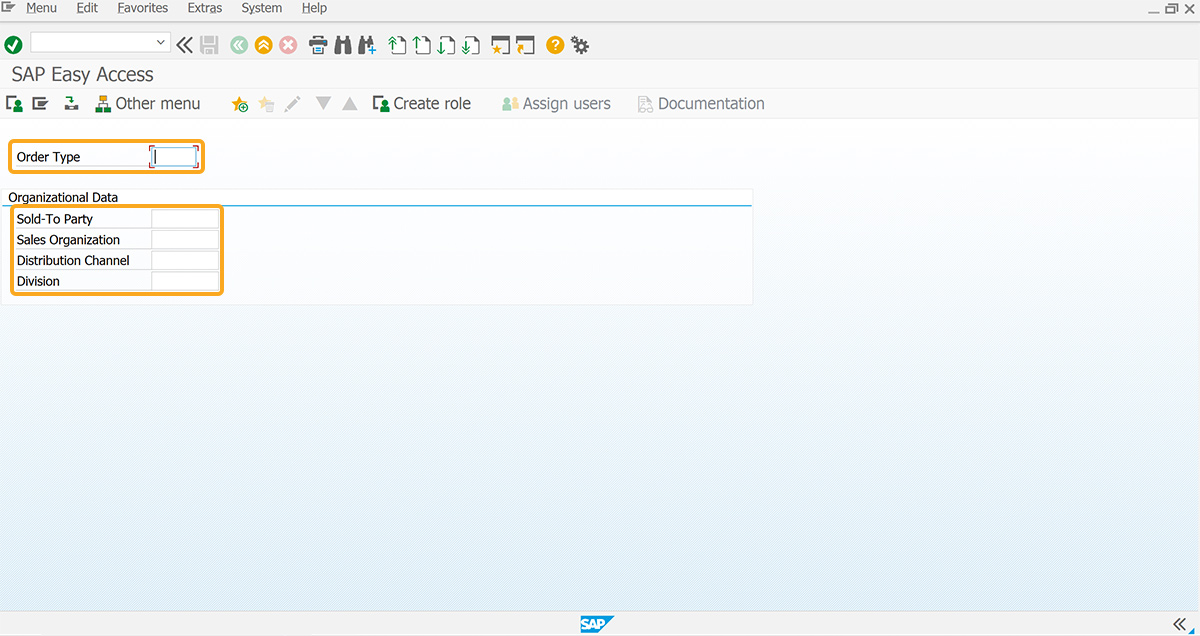This screenshot has width=1200, height=636.
Task: Click the Division label
Action: [38, 281]
